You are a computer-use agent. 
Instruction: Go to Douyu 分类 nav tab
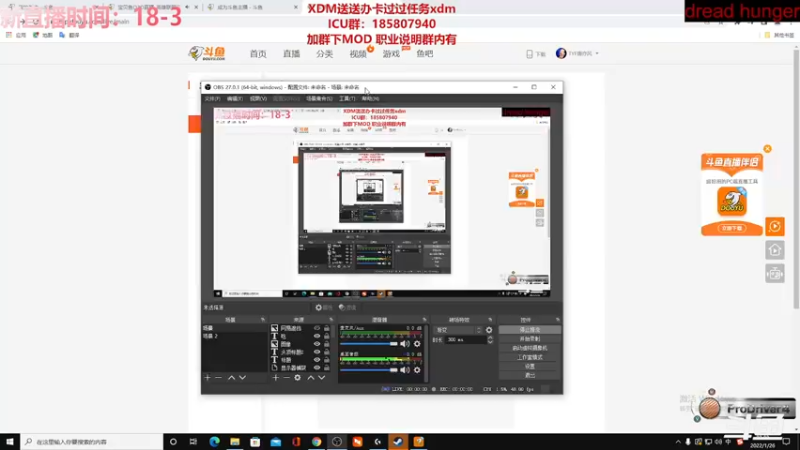[x=324, y=54]
